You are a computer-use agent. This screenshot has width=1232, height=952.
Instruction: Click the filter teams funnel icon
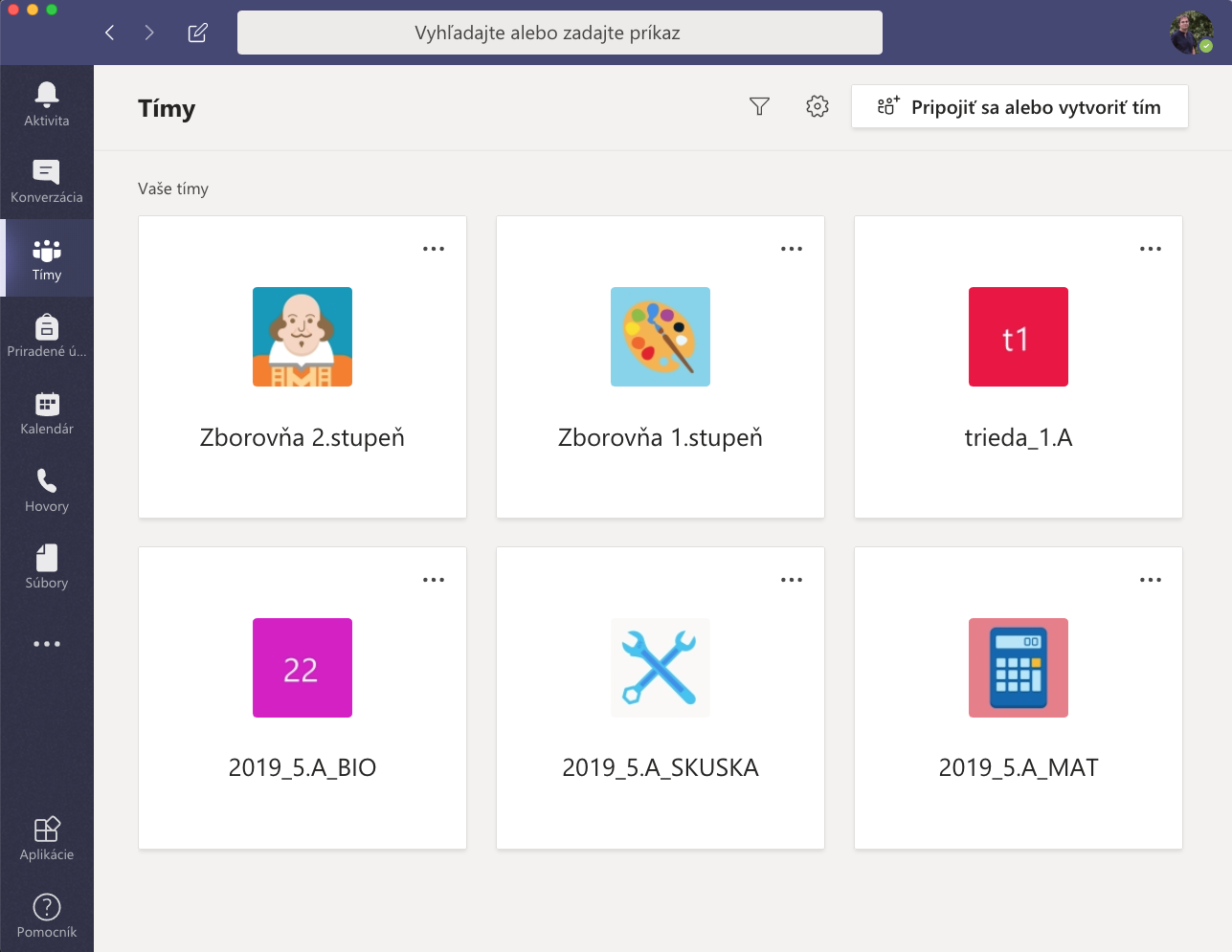759,106
